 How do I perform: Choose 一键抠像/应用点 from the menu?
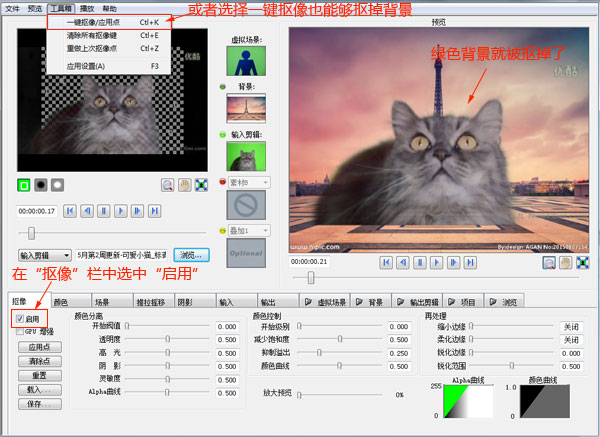(109, 22)
